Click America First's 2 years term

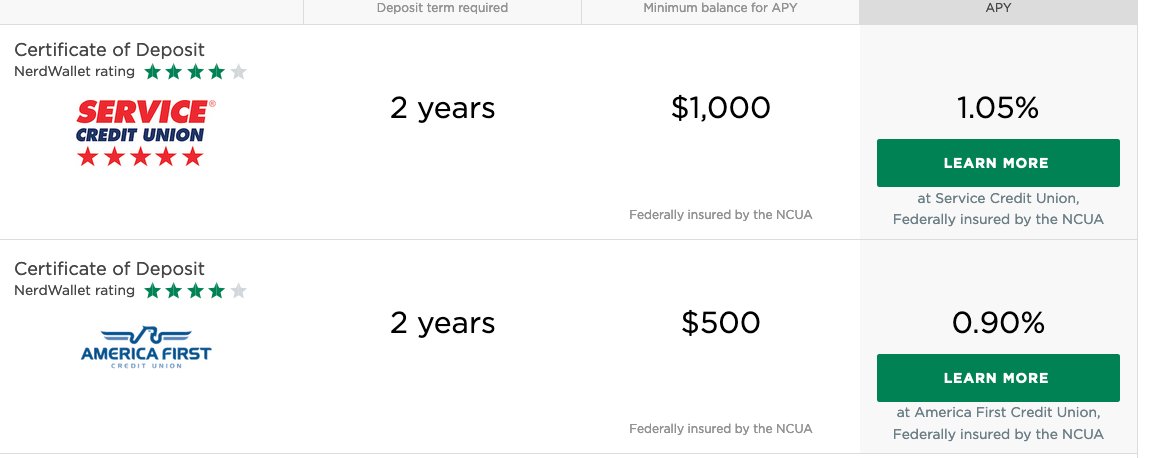(442, 323)
